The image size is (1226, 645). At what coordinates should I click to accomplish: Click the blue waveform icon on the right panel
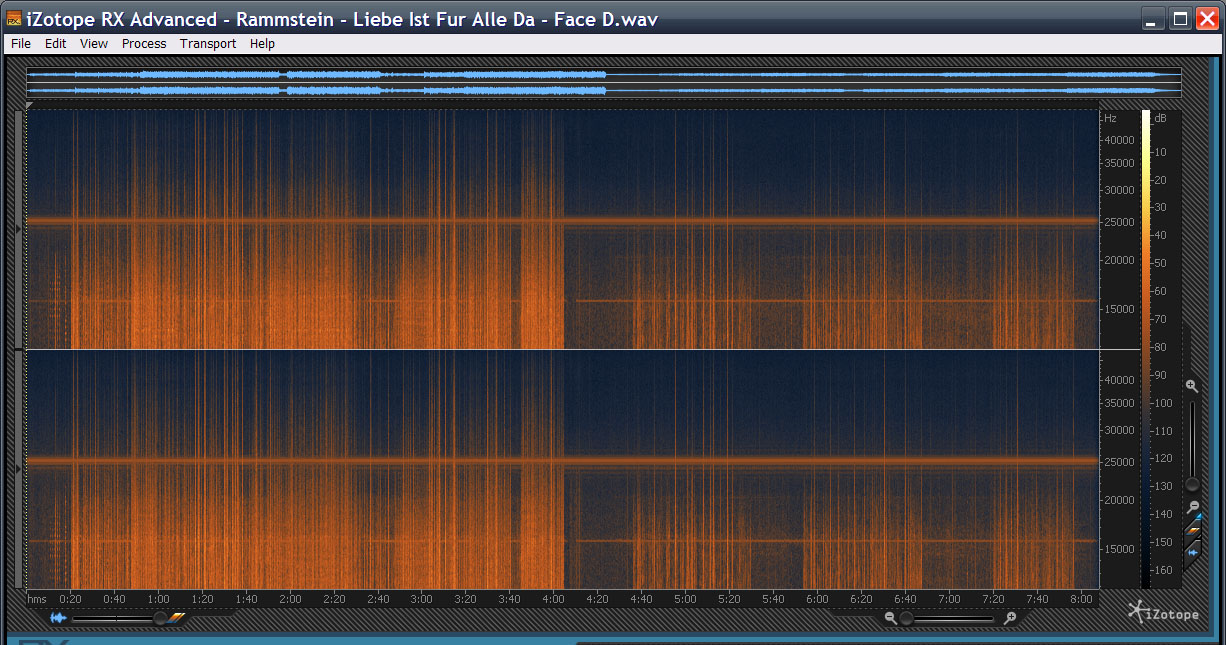click(1192, 550)
